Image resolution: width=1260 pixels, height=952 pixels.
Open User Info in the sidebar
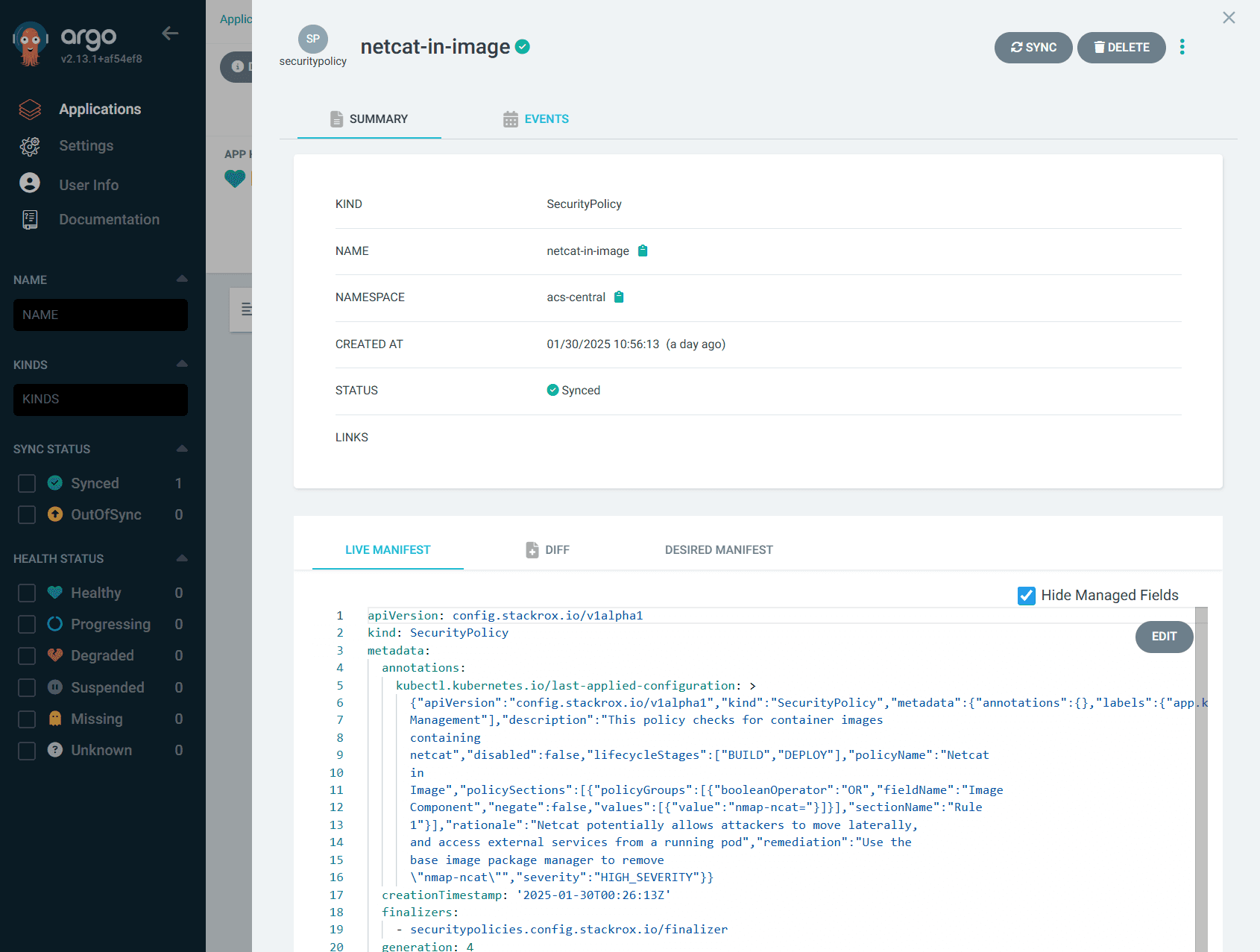89,185
